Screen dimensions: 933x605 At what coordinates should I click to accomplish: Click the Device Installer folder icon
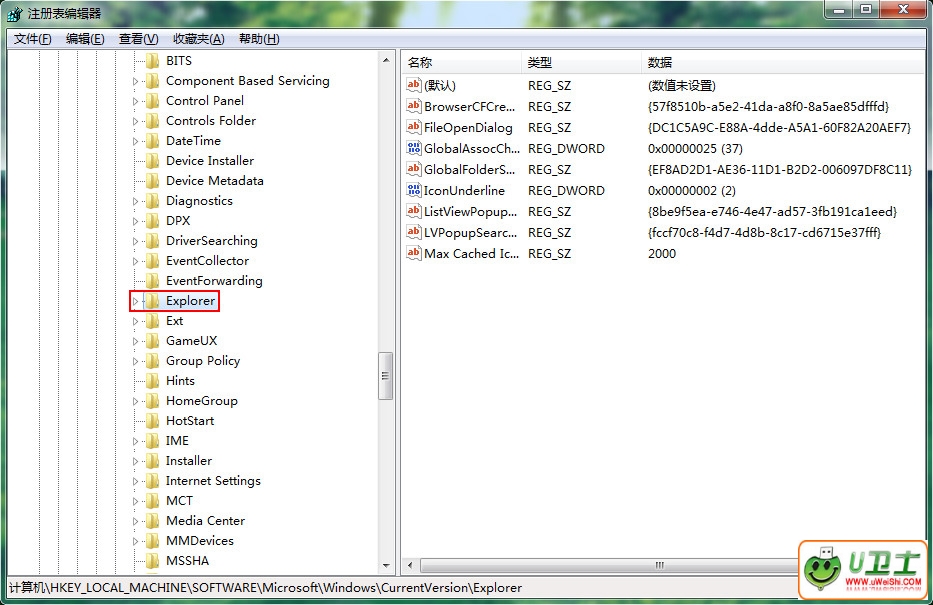153,161
